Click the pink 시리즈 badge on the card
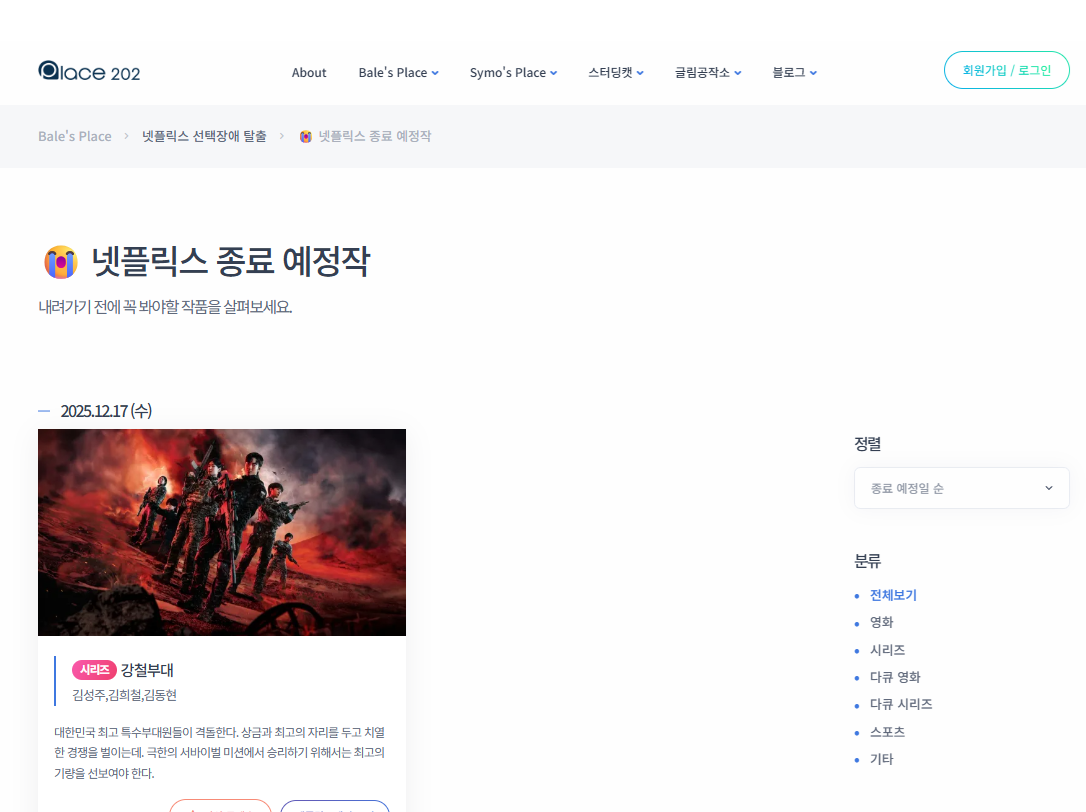The width and height of the screenshot is (1086, 812). click(x=95, y=669)
